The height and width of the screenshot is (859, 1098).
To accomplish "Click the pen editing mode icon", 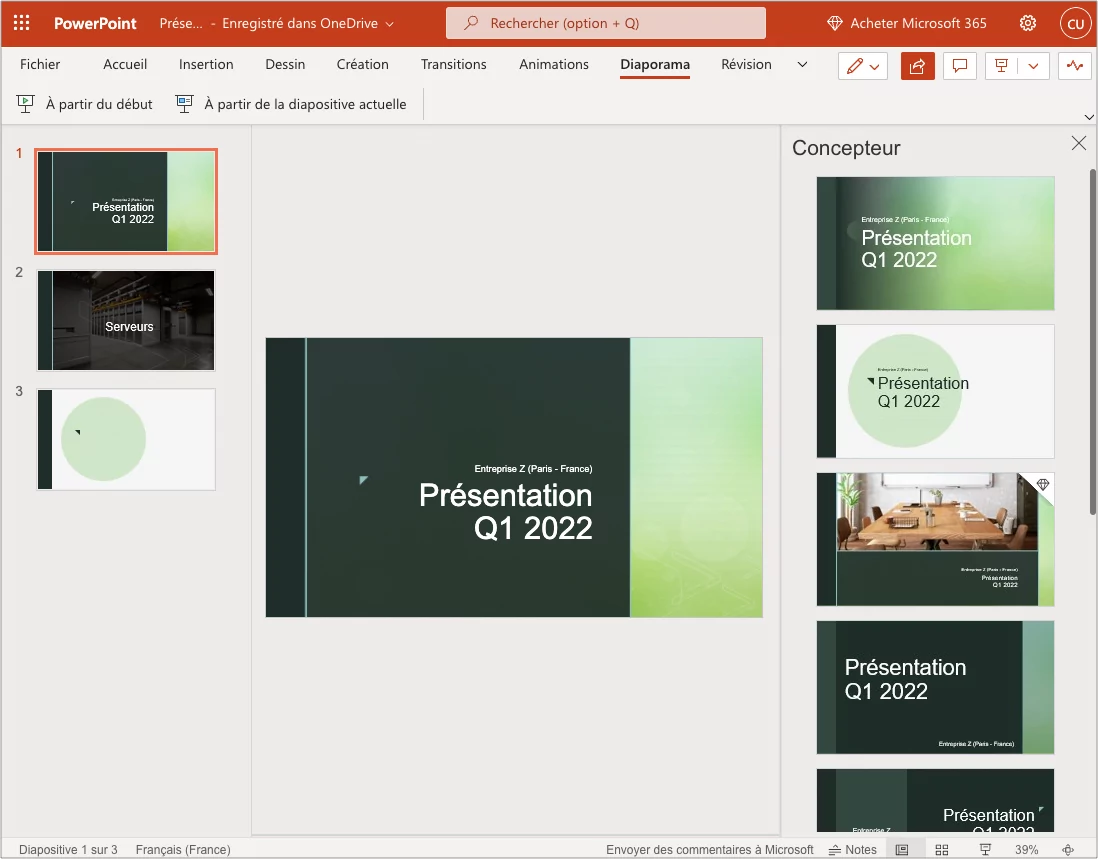I will click(x=854, y=67).
